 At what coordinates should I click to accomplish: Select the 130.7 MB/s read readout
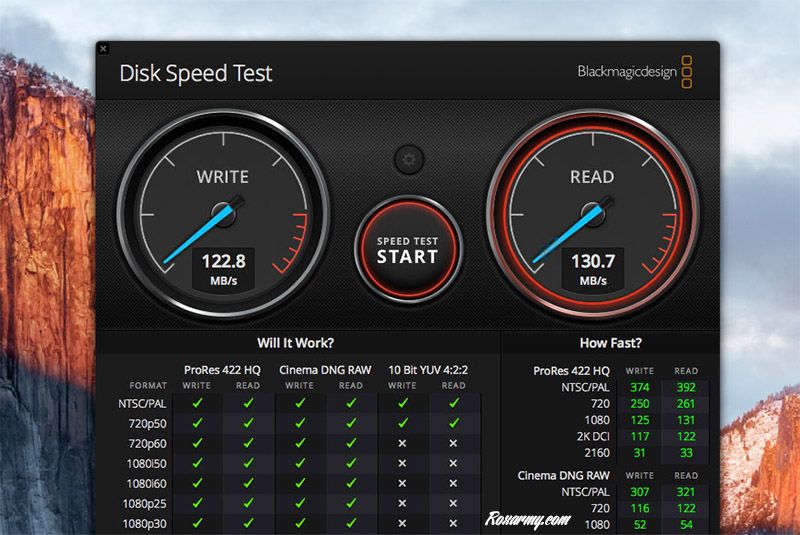coord(592,261)
